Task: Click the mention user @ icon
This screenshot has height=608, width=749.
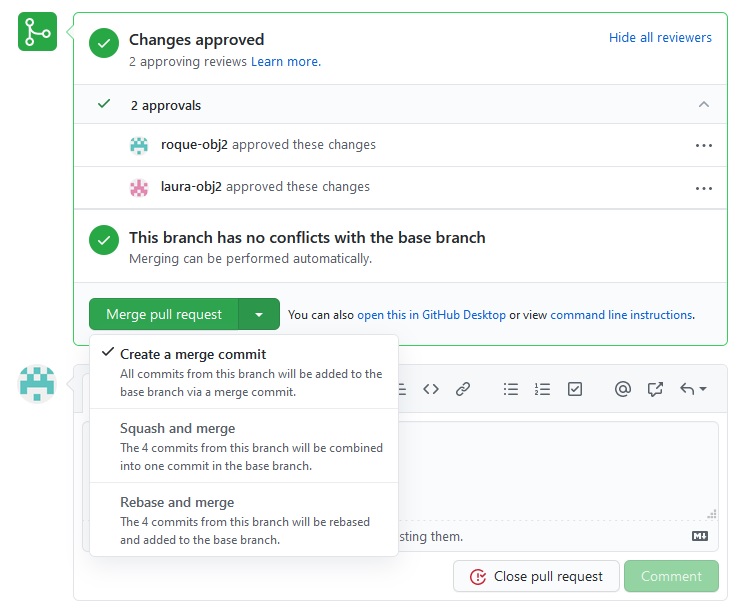Action: coord(623,389)
